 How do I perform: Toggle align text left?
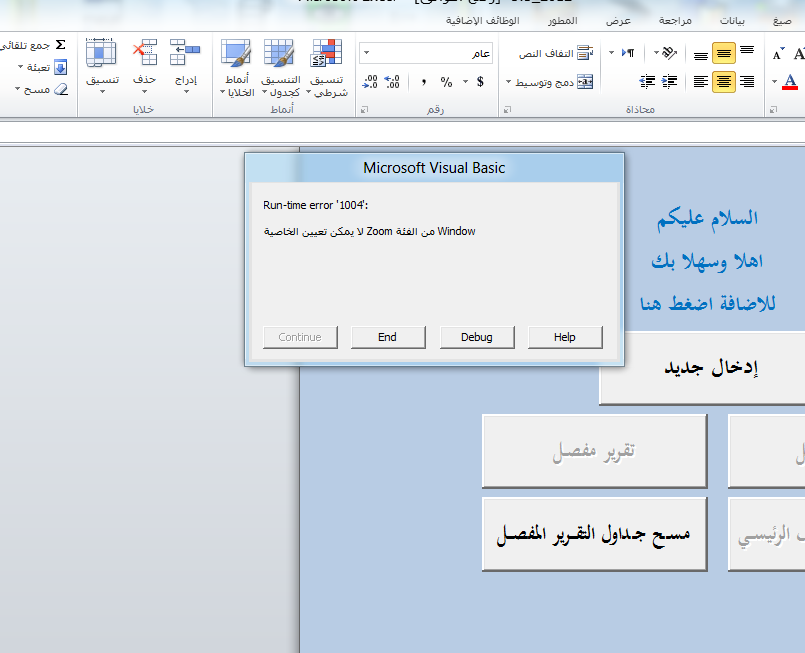point(701,82)
